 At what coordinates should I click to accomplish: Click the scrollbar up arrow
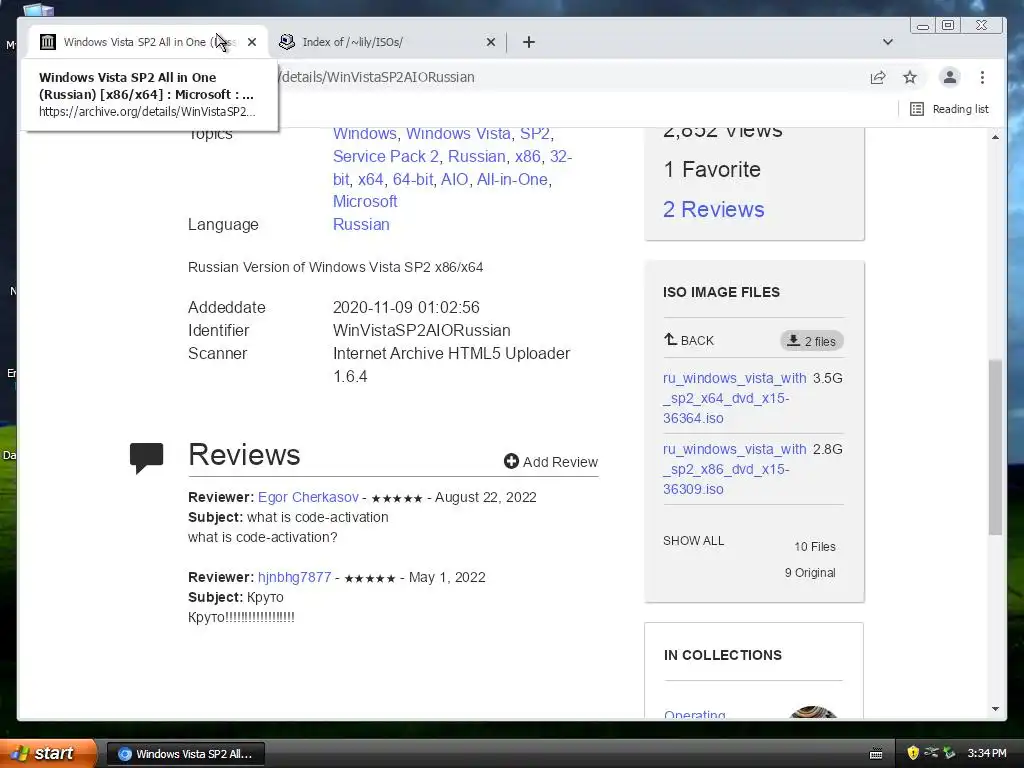[995, 137]
